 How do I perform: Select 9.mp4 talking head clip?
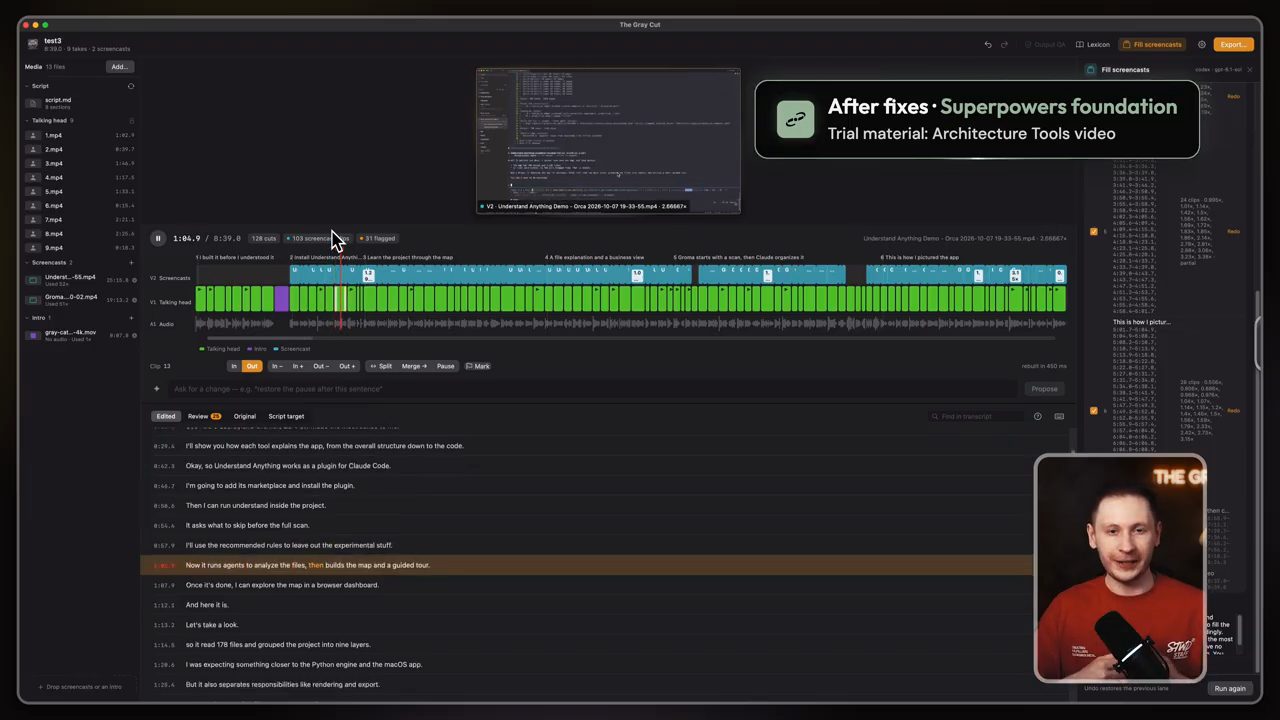(80, 247)
